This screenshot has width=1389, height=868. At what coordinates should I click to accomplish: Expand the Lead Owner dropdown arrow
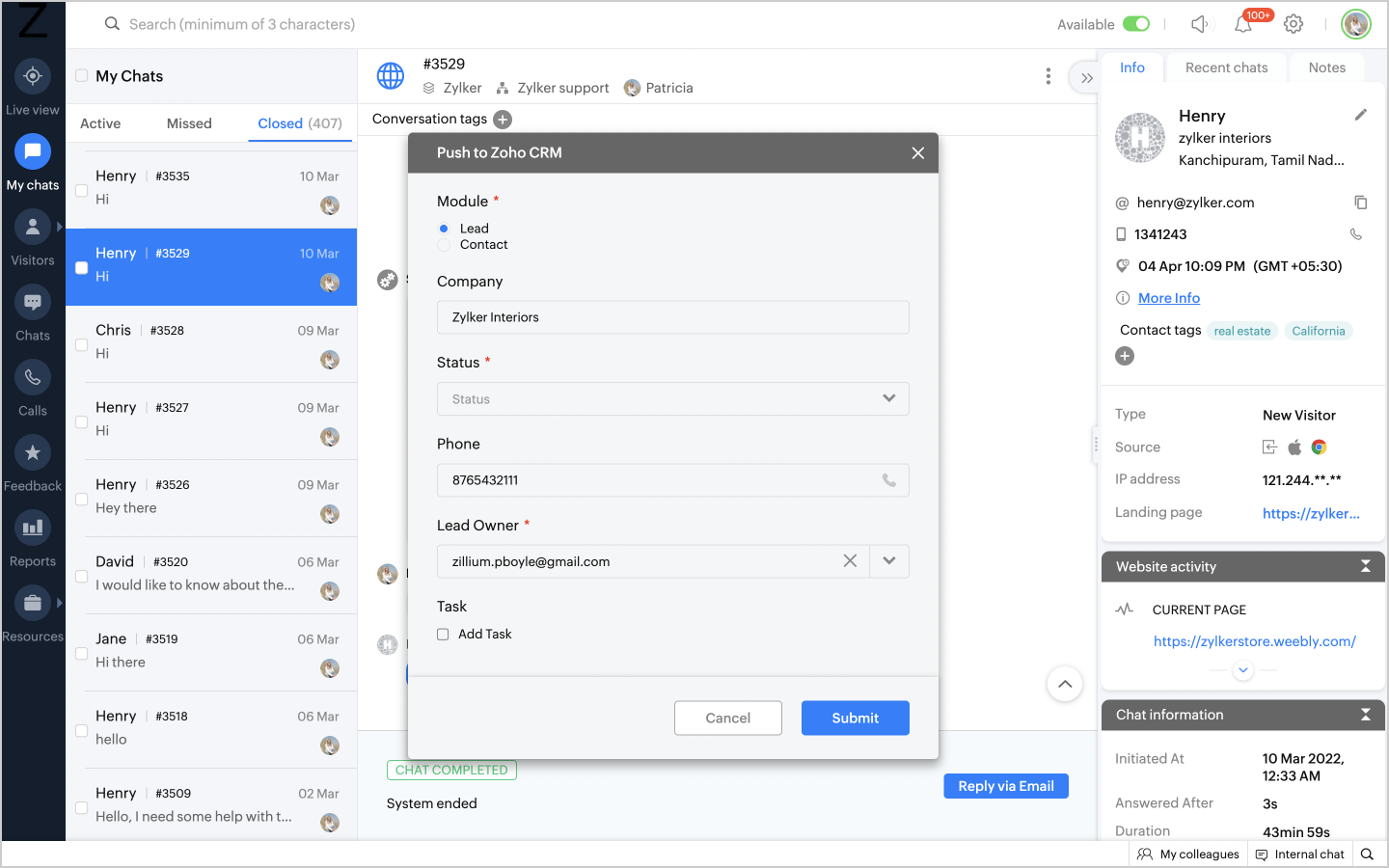tap(889, 560)
